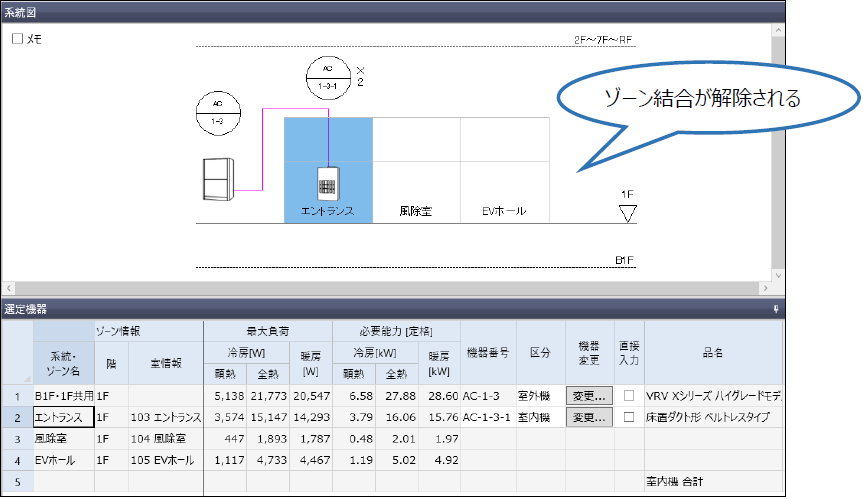Check 直接入力 box for AC-1-3 row
The image size is (863, 499).
coord(629,396)
